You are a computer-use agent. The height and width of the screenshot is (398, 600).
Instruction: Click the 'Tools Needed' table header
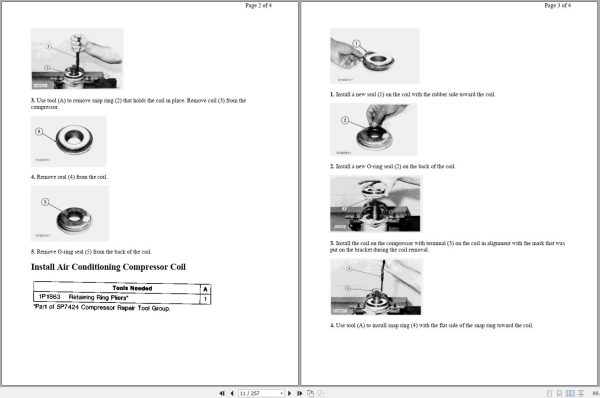[x=132, y=288]
